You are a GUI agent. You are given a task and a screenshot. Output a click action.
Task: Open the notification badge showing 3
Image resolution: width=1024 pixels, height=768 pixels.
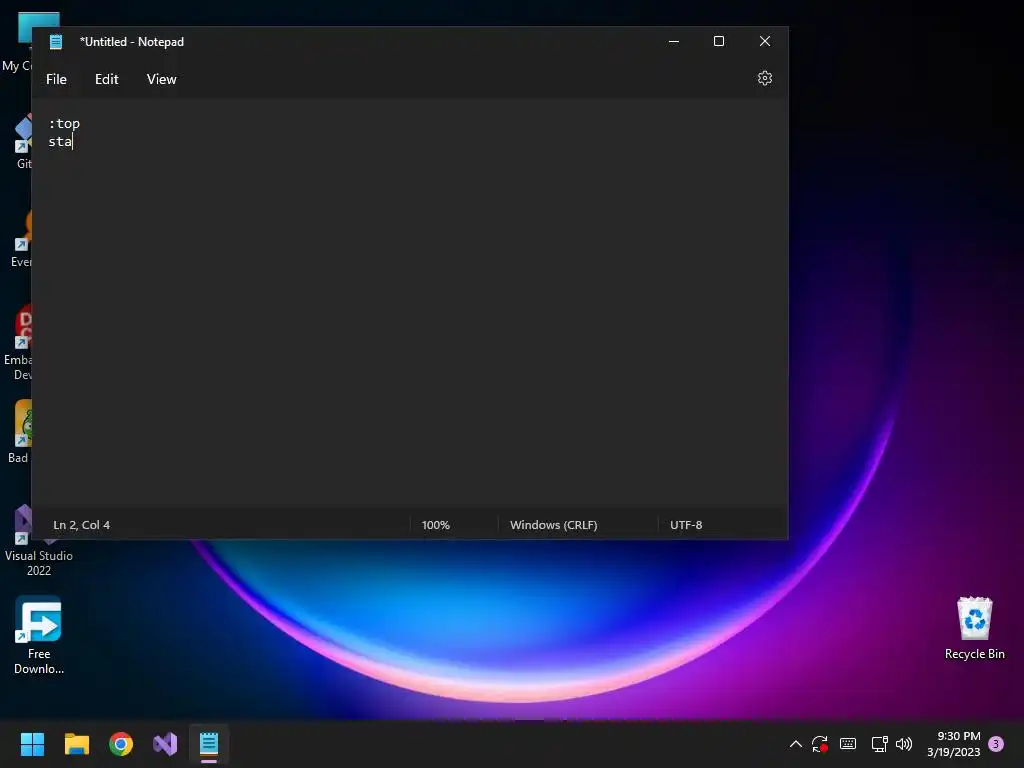(x=996, y=744)
